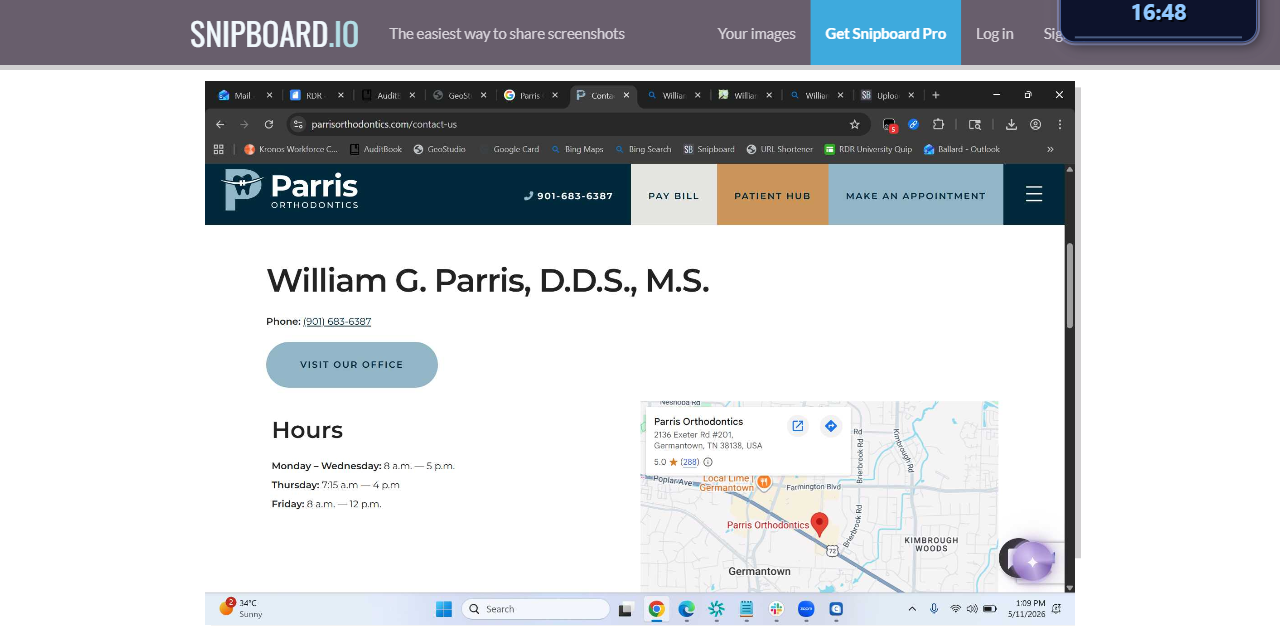Click VISIT OUR OFFICE button
This screenshot has height=631, width=1280.
click(352, 365)
